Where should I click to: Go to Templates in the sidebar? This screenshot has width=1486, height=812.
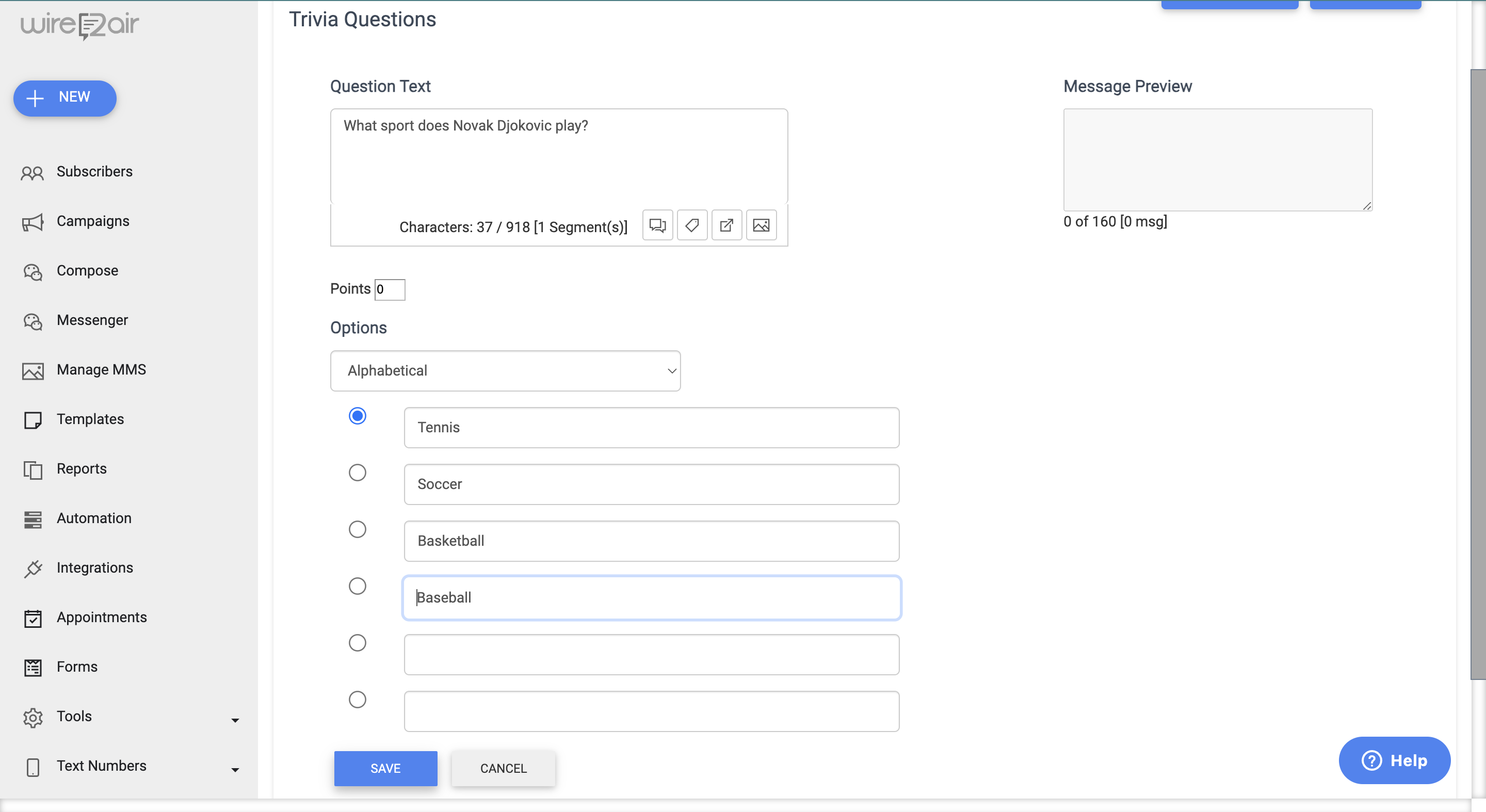[90, 419]
